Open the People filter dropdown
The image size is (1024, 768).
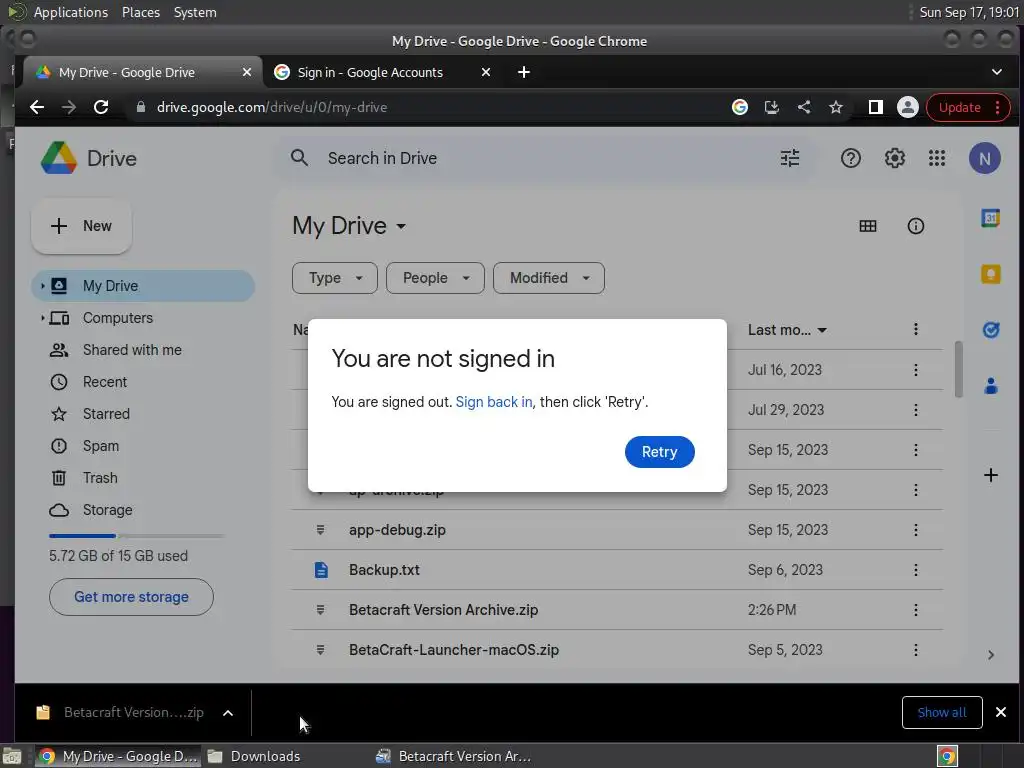pyautogui.click(x=435, y=278)
